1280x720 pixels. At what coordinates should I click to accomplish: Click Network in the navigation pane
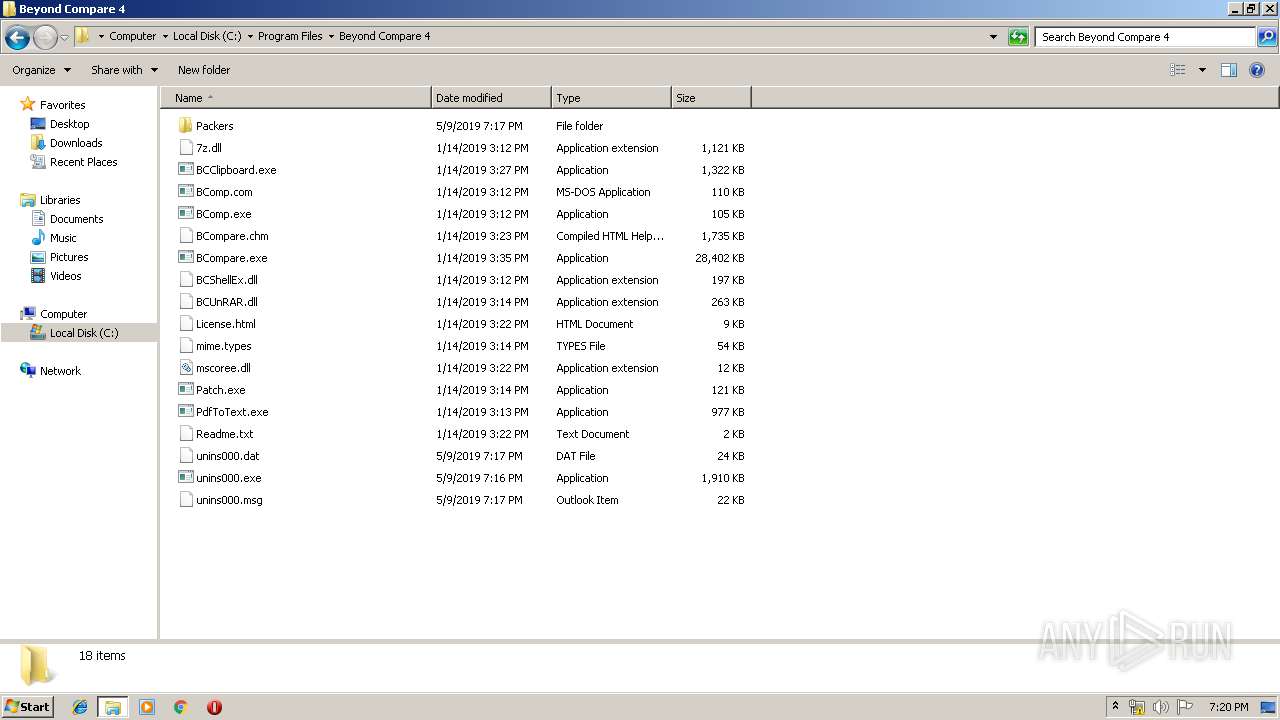[60, 371]
